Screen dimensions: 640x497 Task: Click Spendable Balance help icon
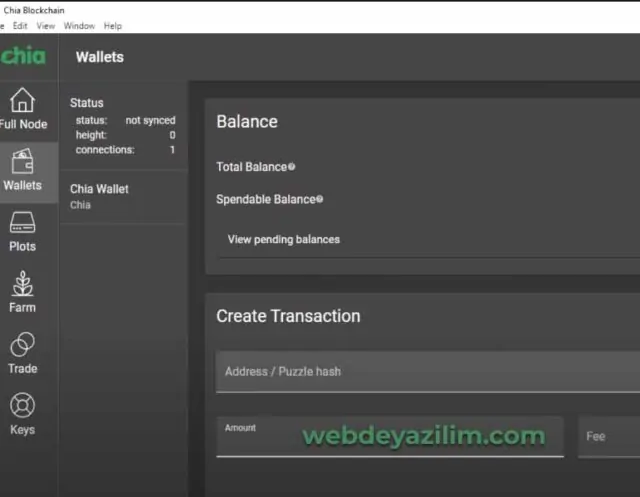[320, 199]
